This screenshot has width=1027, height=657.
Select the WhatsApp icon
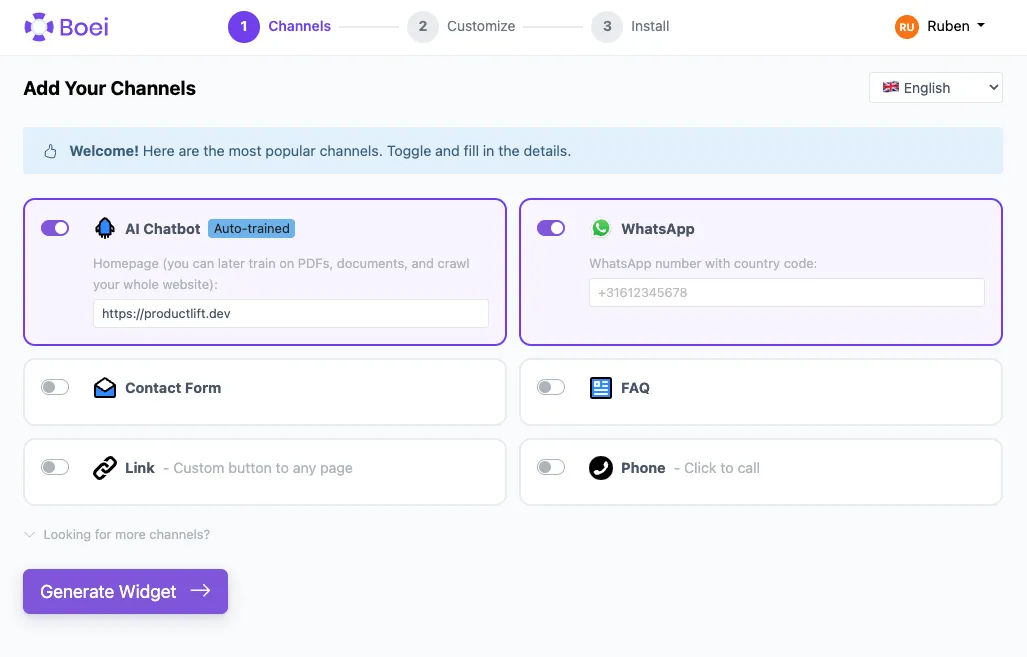pos(600,228)
